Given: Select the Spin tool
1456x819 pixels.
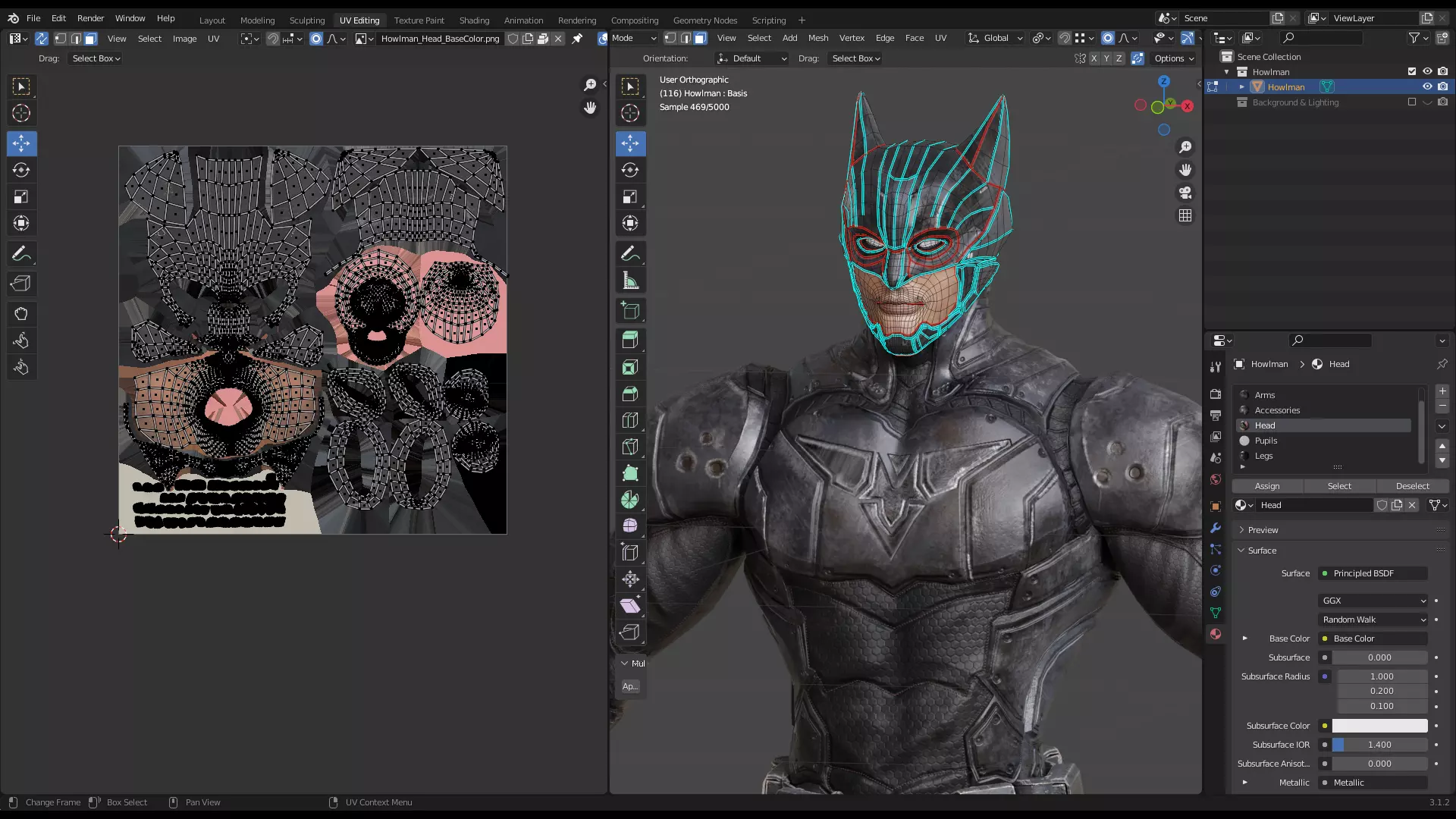Looking at the screenshot, I should click(x=630, y=500).
